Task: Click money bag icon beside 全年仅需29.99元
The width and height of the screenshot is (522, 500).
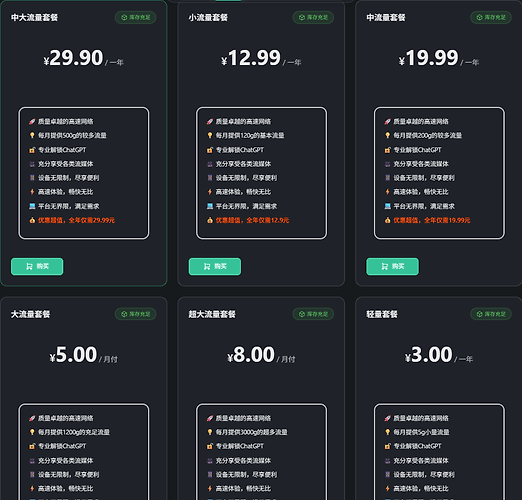Action: 32,220
